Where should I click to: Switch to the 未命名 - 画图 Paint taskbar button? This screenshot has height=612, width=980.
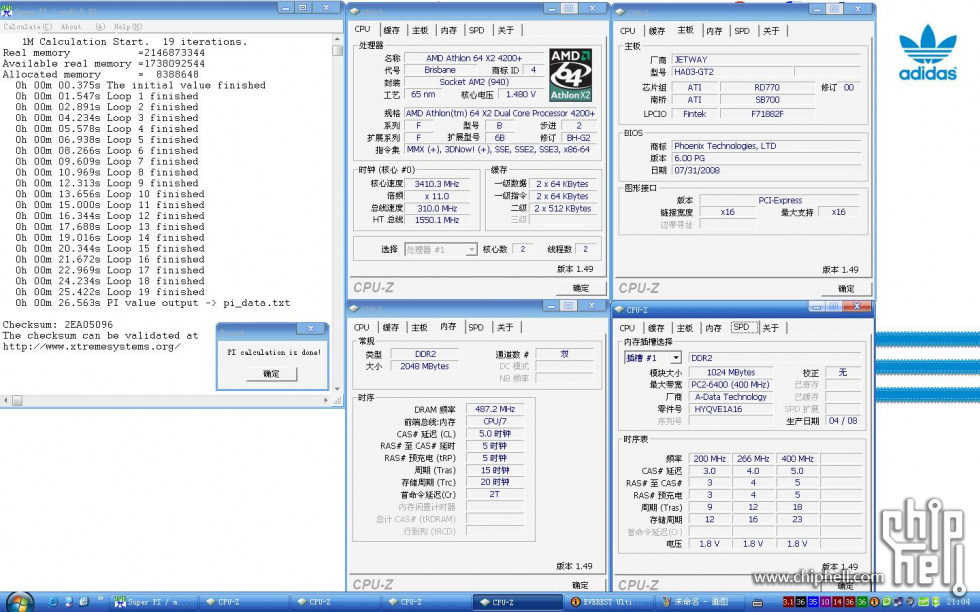(x=700, y=602)
